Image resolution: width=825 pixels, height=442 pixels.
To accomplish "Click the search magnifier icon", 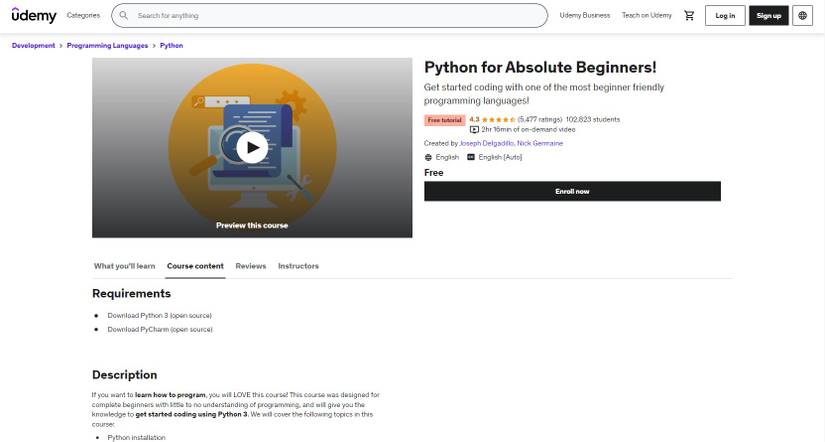I will pyautogui.click(x=124, y=16).
